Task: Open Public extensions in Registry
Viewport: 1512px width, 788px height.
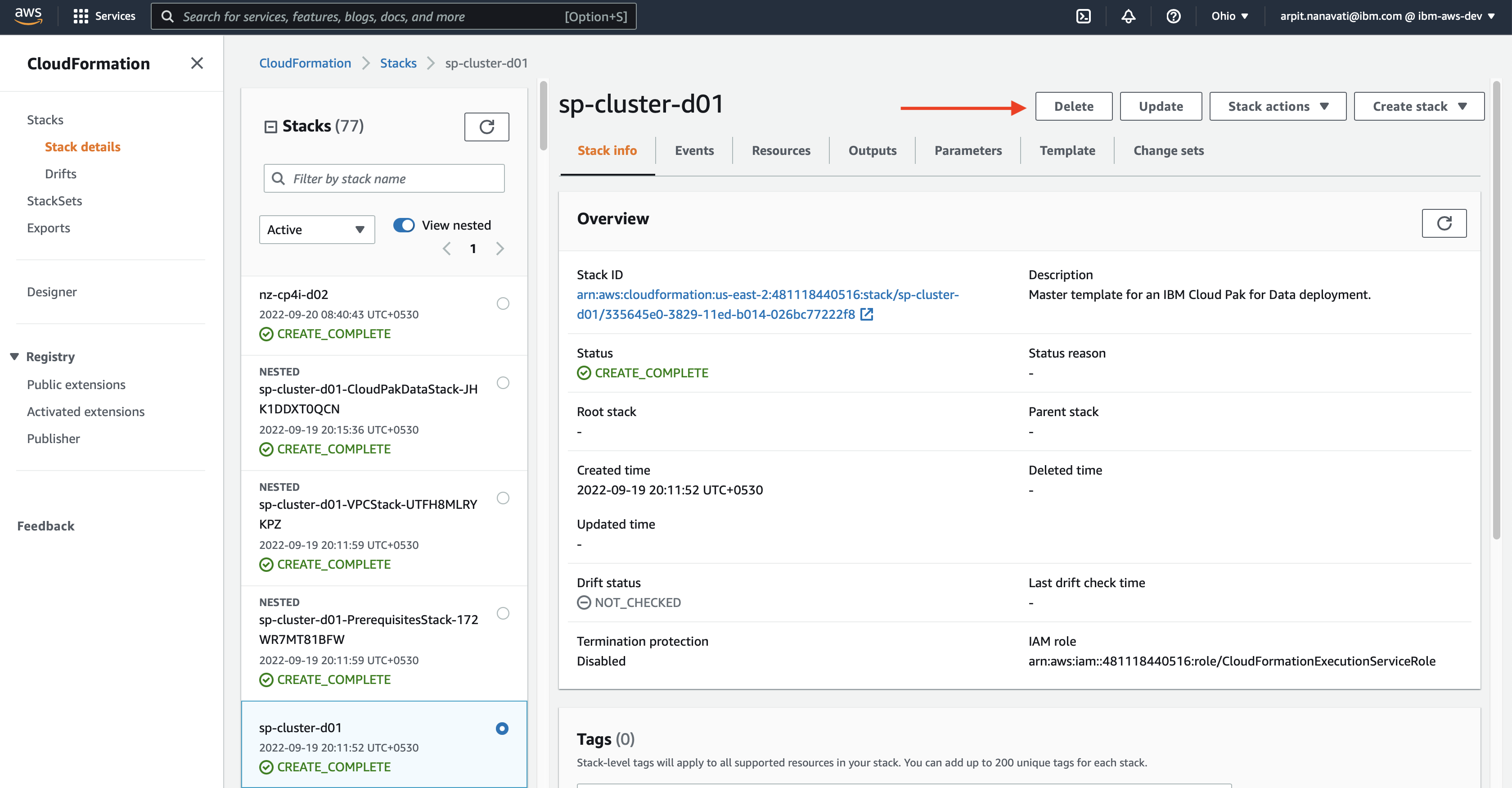Action: tap(76, 385)
